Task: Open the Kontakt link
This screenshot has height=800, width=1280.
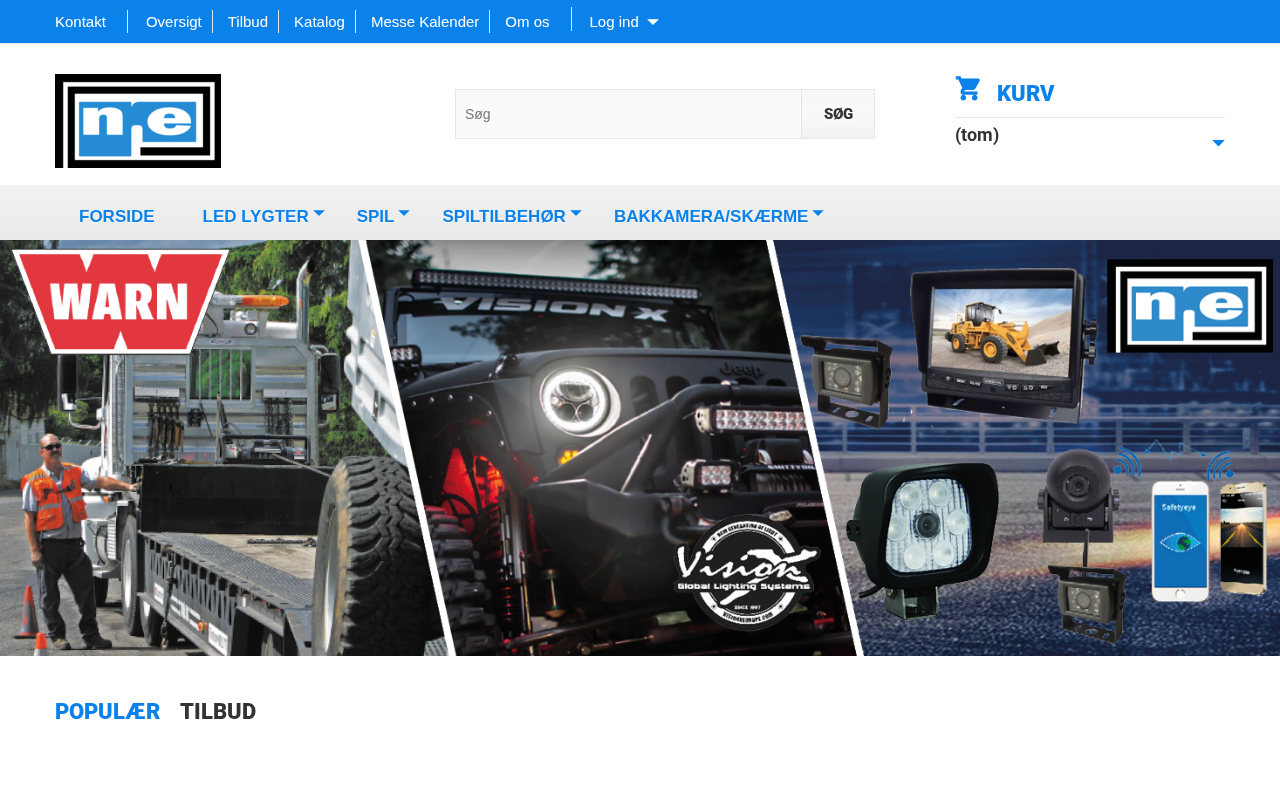Action: coord(80,22)
